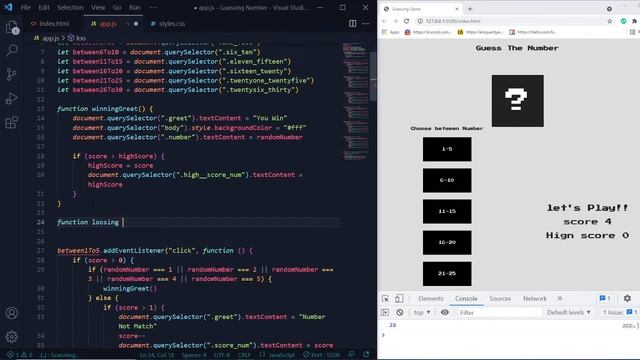This screenshot has height=360, width=640.
Task: Open the browser extensions puzzle icon
Action: [634, 21]
